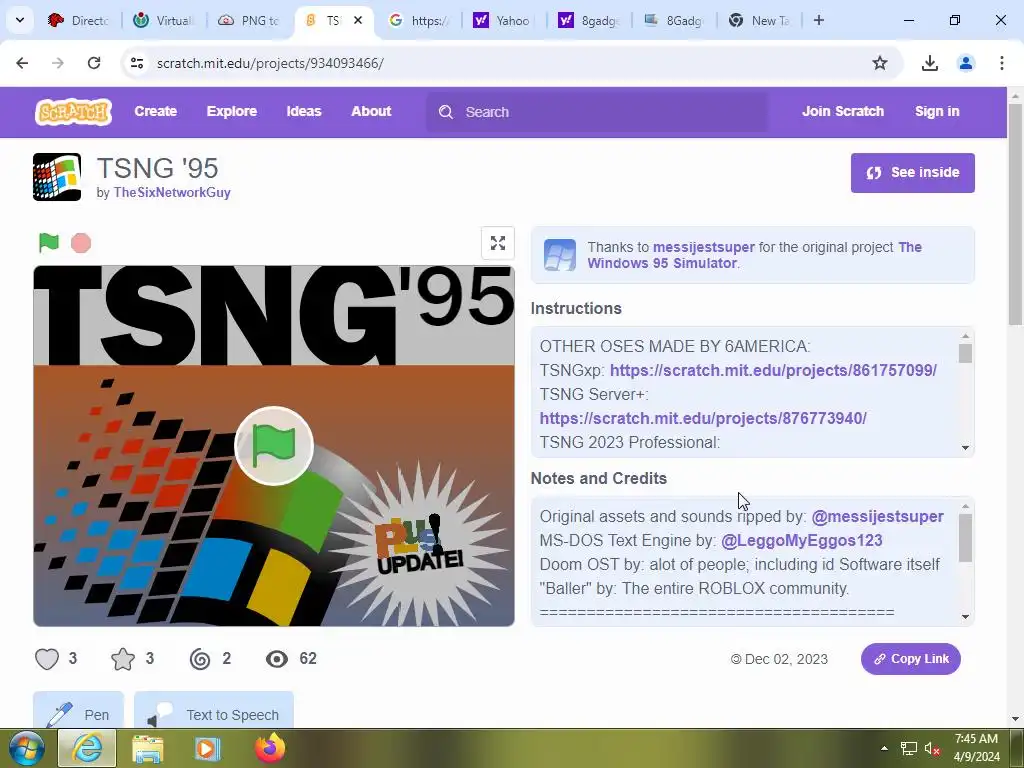Click the Copy Link button

pos(910,659)
